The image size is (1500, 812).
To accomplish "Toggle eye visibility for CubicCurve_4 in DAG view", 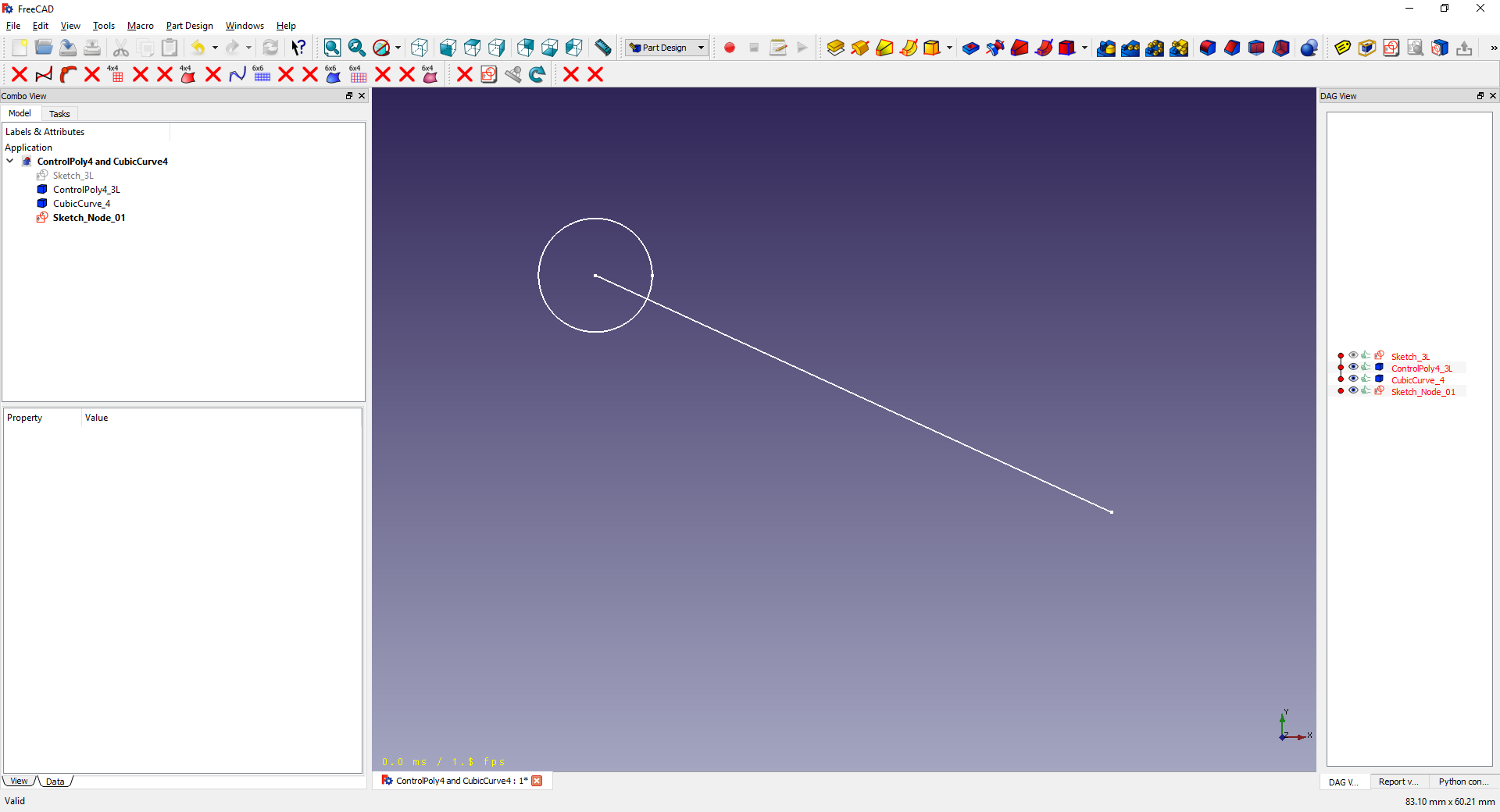I will coord(1353,379).
